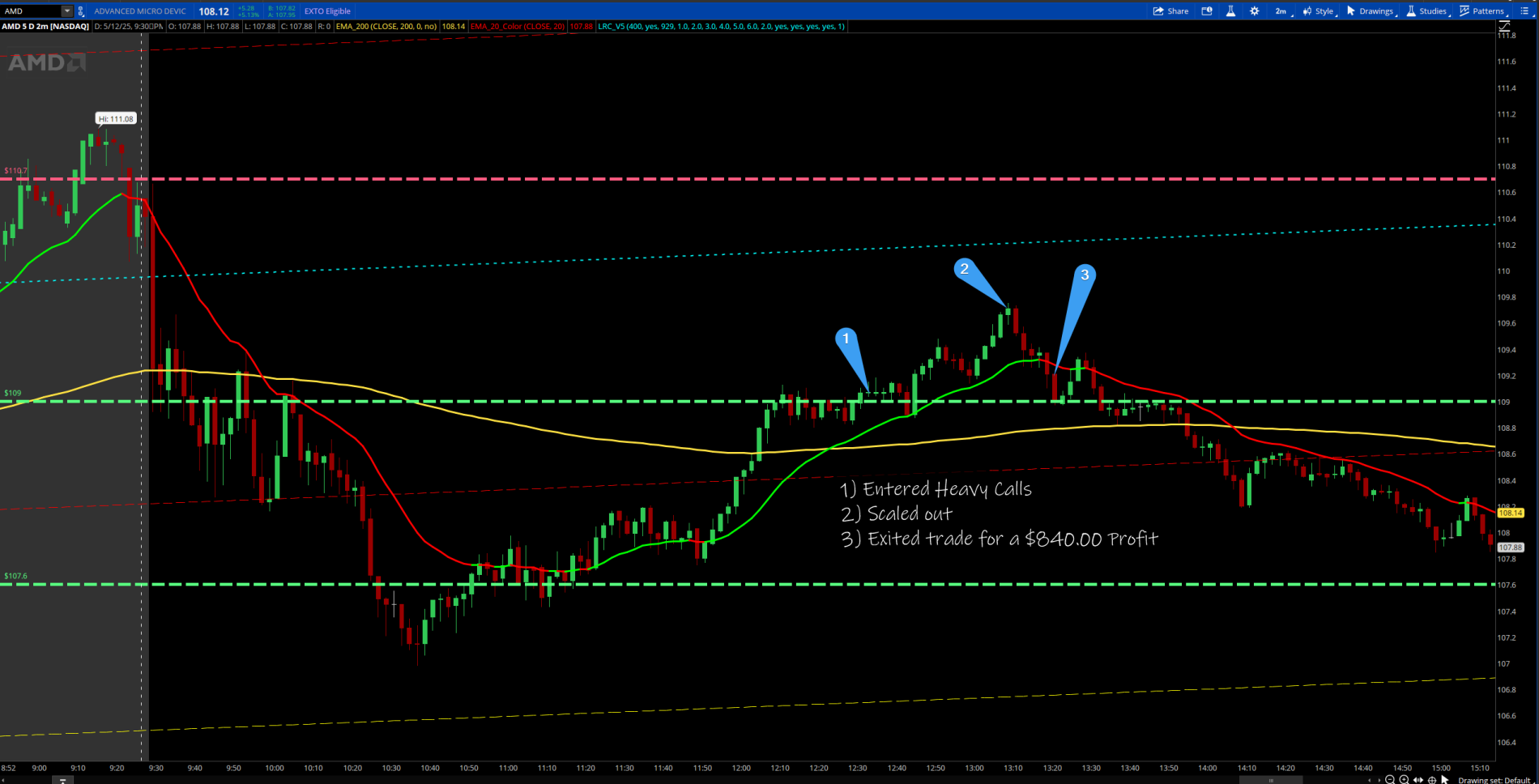The image size is (1539, 784).
Task: Click the Share button
Action: (1170, 11)
